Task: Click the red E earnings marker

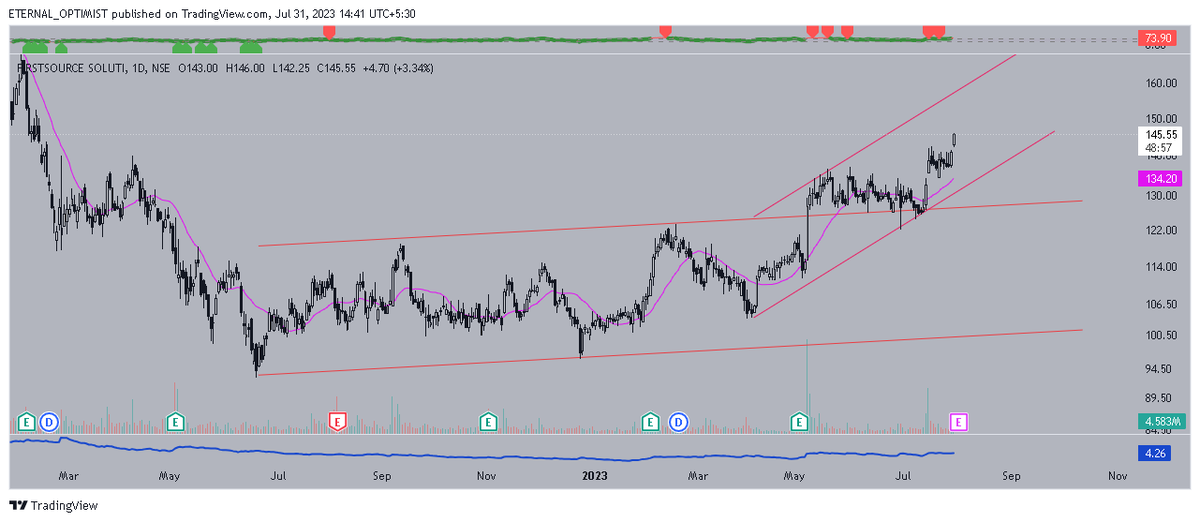Action: point(338,422)
